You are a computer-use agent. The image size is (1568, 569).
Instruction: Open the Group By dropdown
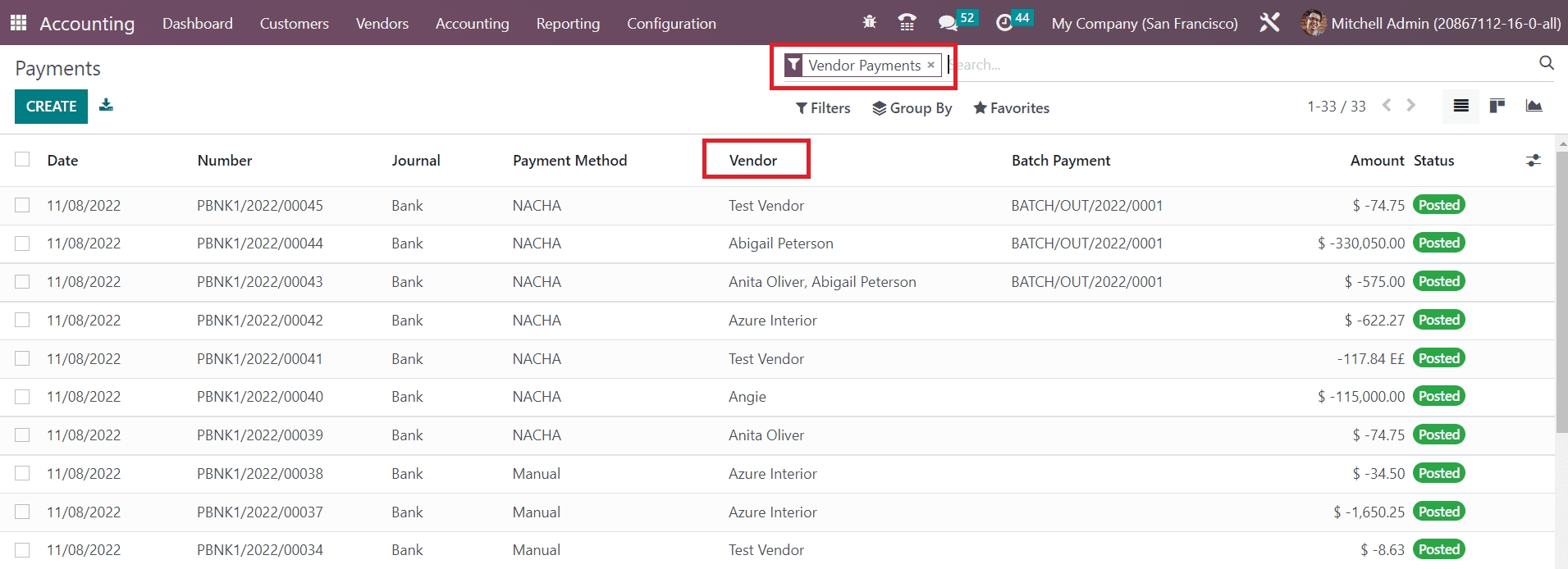[x=912, y=108]
